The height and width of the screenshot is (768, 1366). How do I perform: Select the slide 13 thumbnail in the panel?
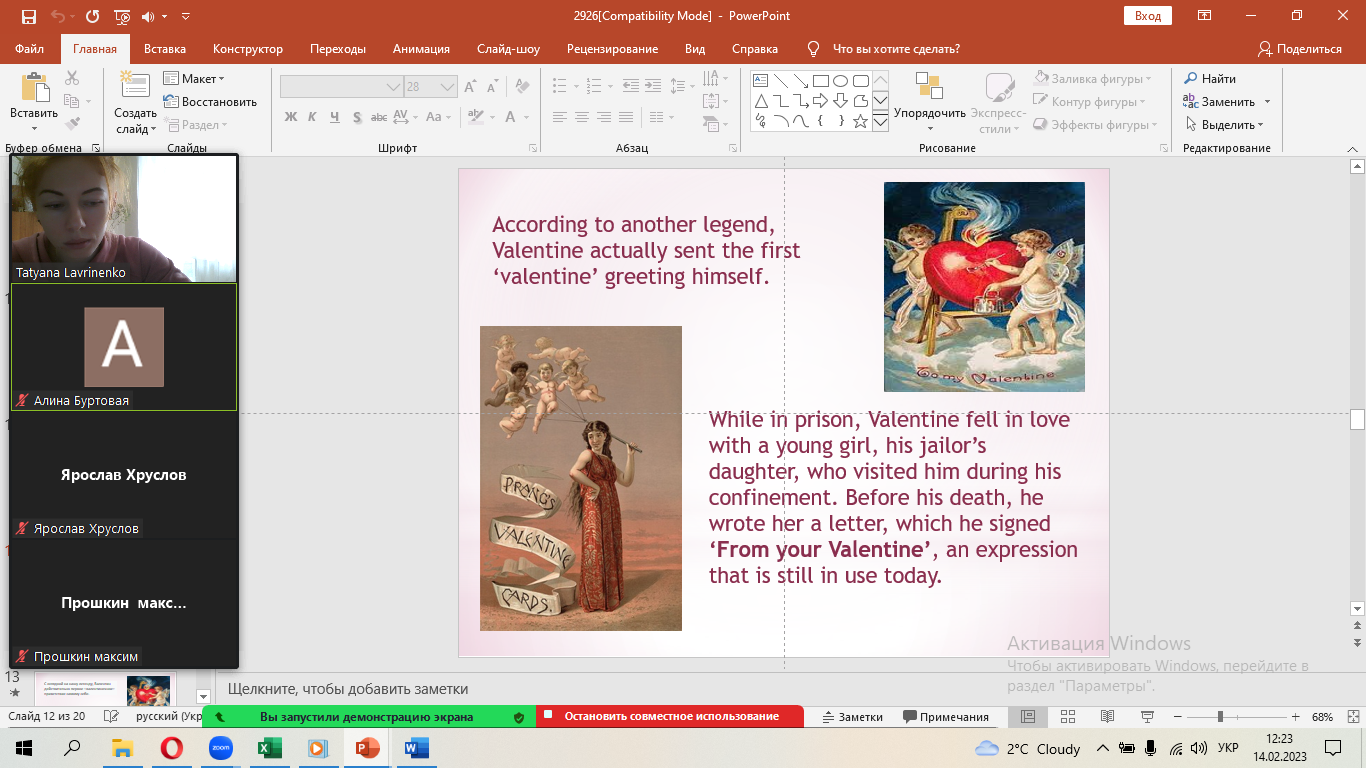(x=106, y=690)
